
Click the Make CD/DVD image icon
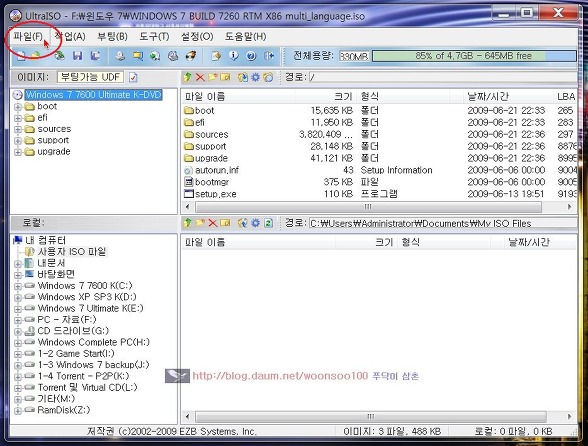click(x=120, y=56)
